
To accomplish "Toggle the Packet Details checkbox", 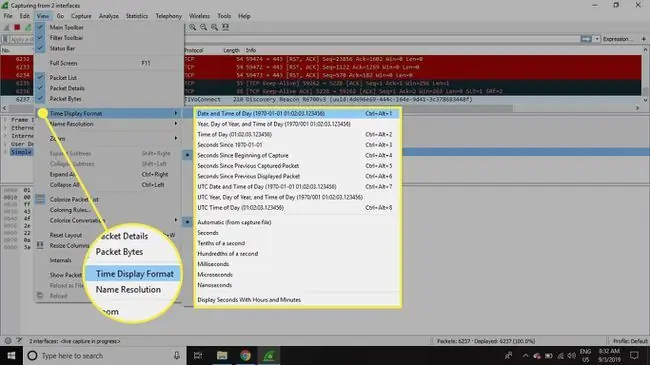I will click(40, 88).
